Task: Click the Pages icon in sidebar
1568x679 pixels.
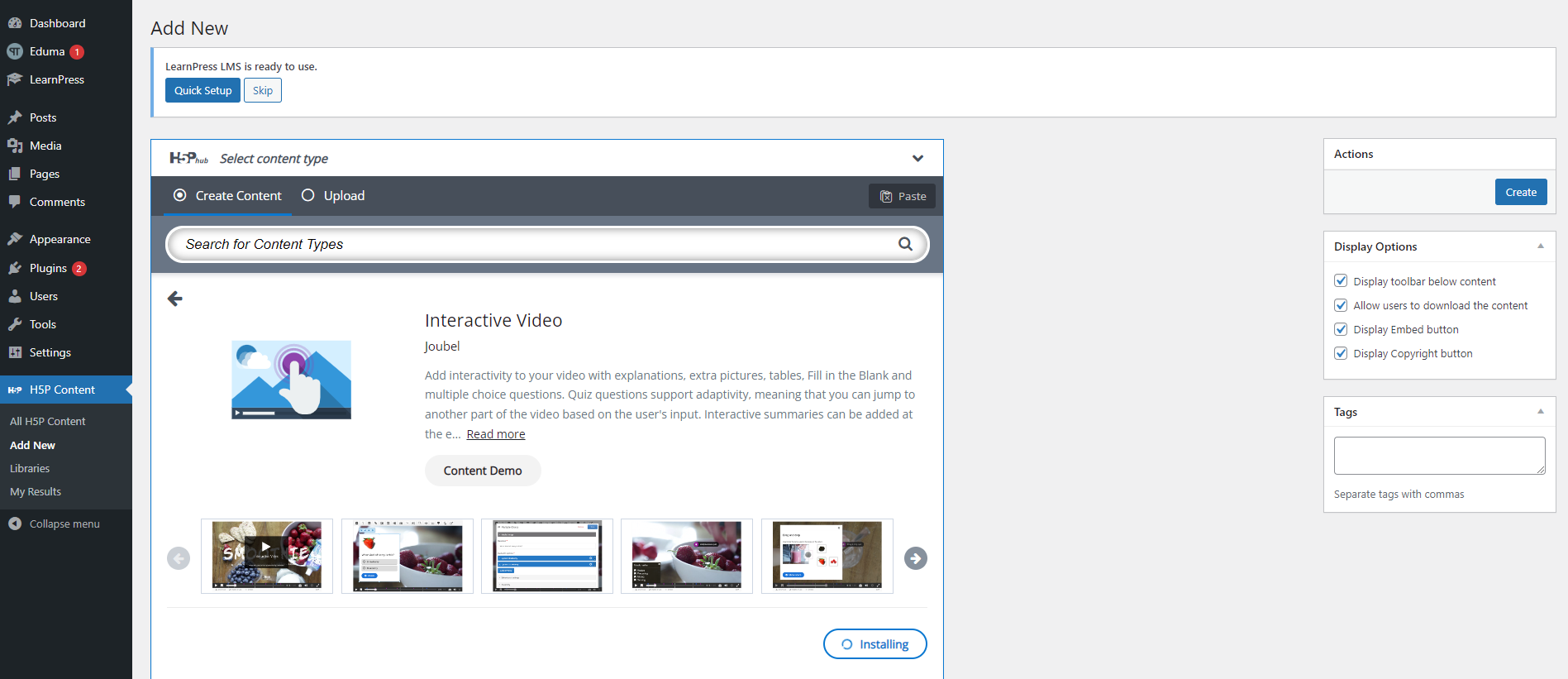Action: point(15,174)
